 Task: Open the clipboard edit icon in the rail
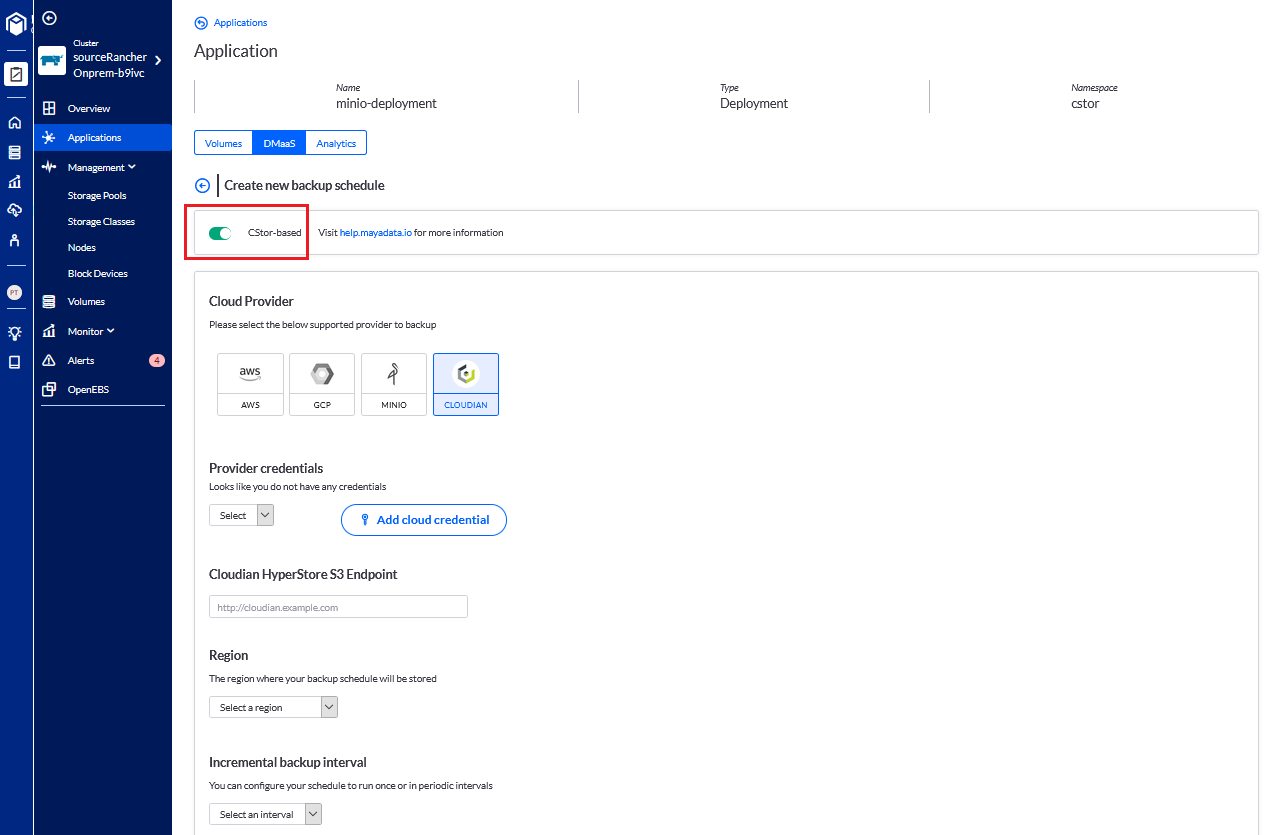click(16, 75)
